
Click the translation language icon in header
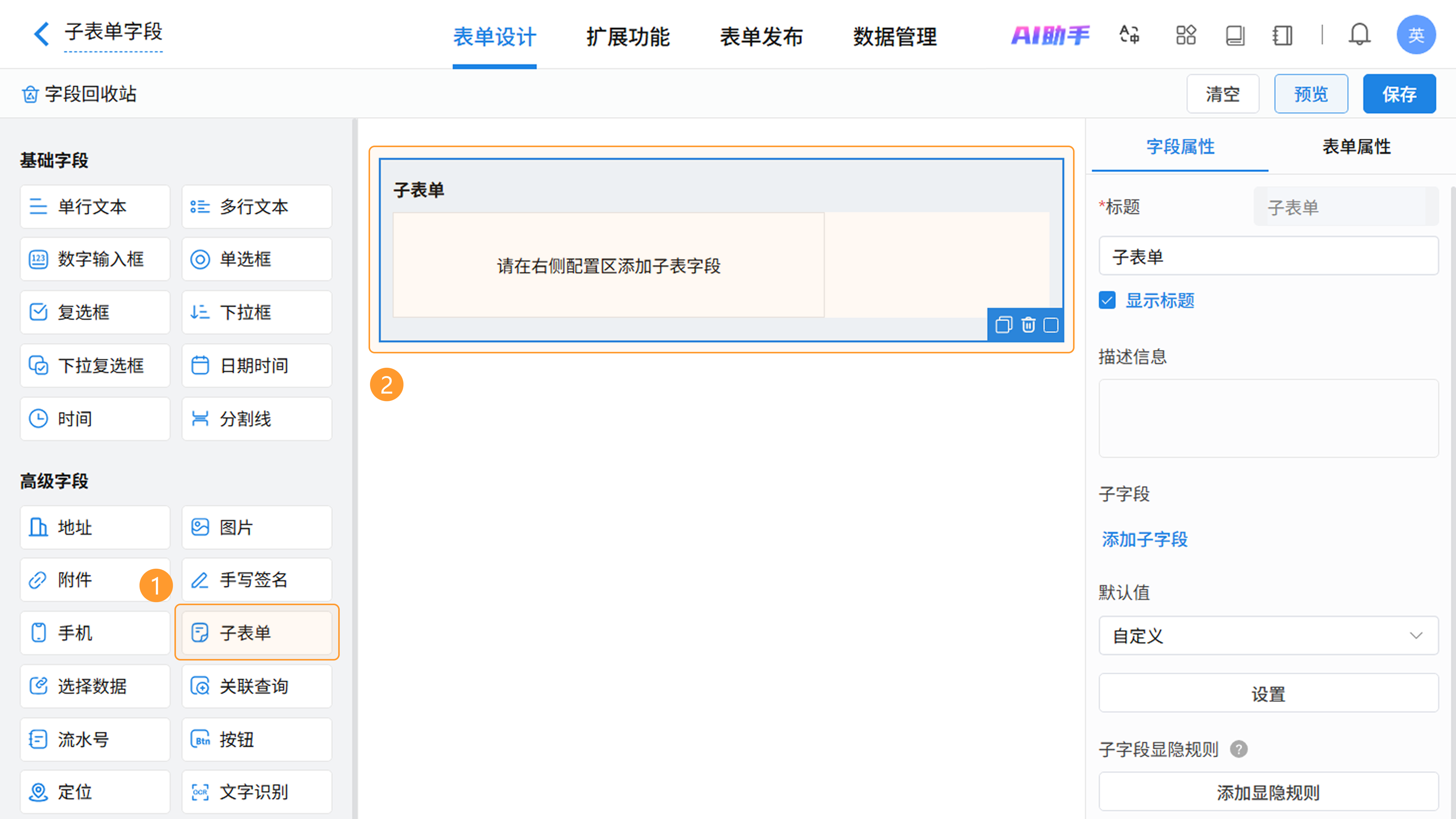pos(1129,35)
